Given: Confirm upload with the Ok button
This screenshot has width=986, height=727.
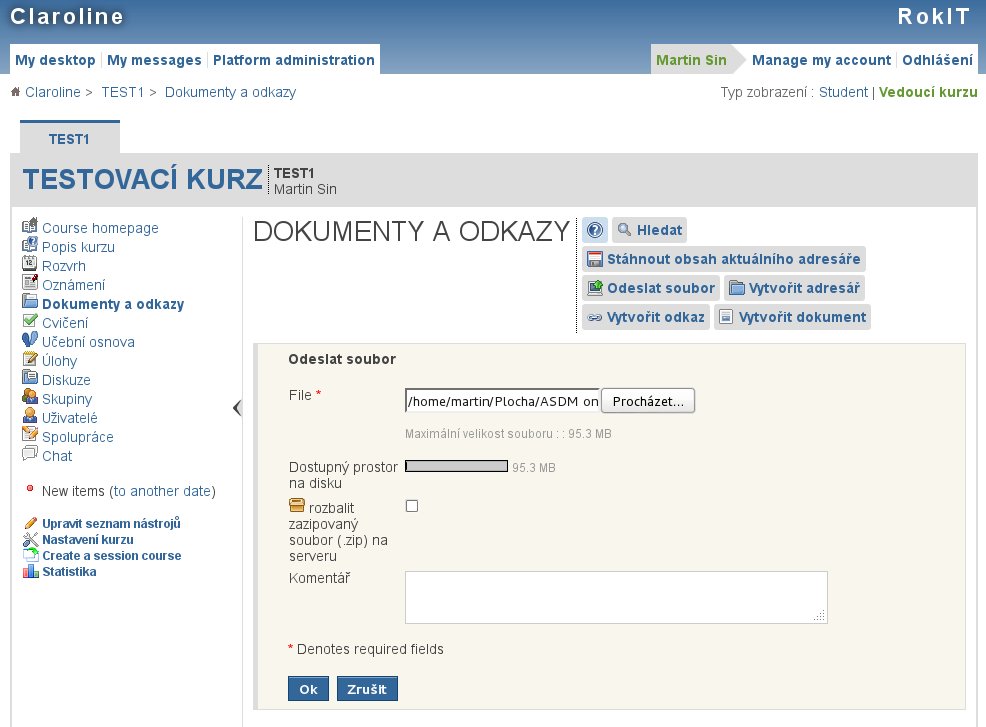Looking at the screenshot, I should [x=308, y=689].
